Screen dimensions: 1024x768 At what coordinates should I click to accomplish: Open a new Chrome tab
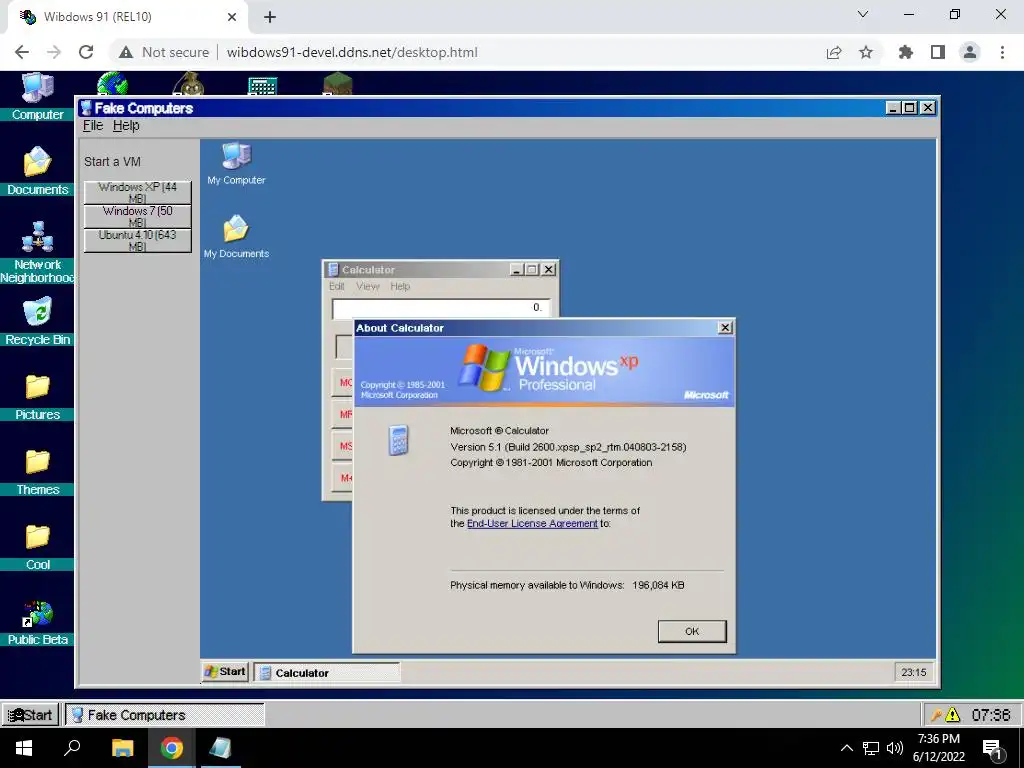(270, 18)
